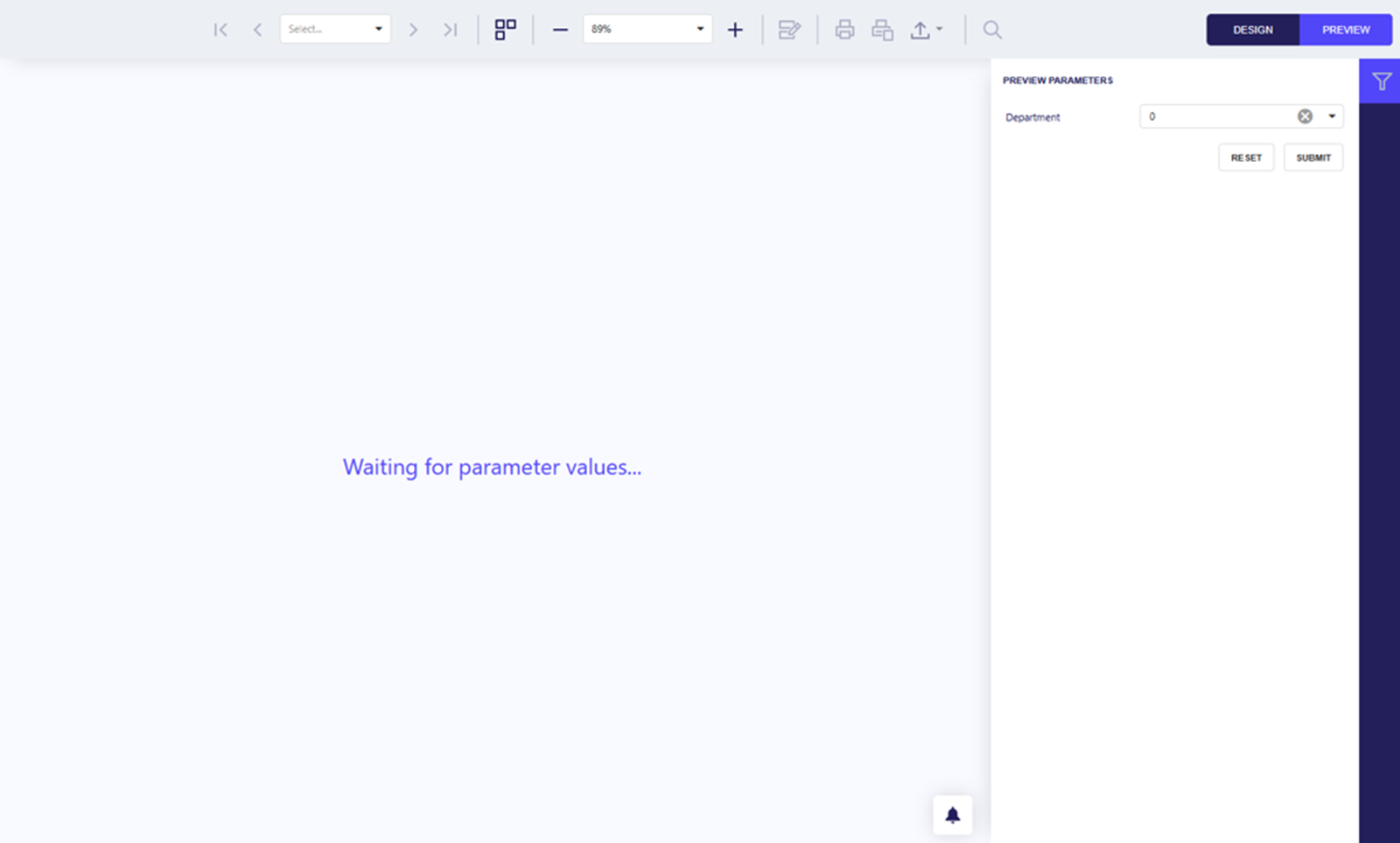Expand the 89% zoom level dropdown
Viewport: 1400px width, 843px height.
(x=647, y=29)
